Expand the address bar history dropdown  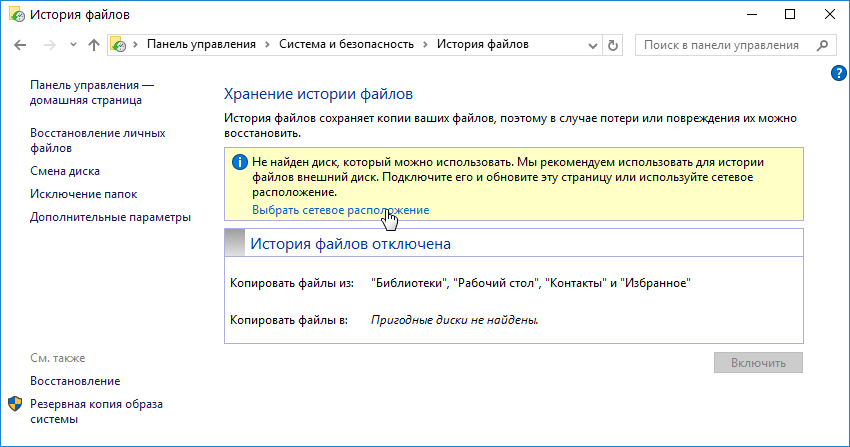point(592,45)
